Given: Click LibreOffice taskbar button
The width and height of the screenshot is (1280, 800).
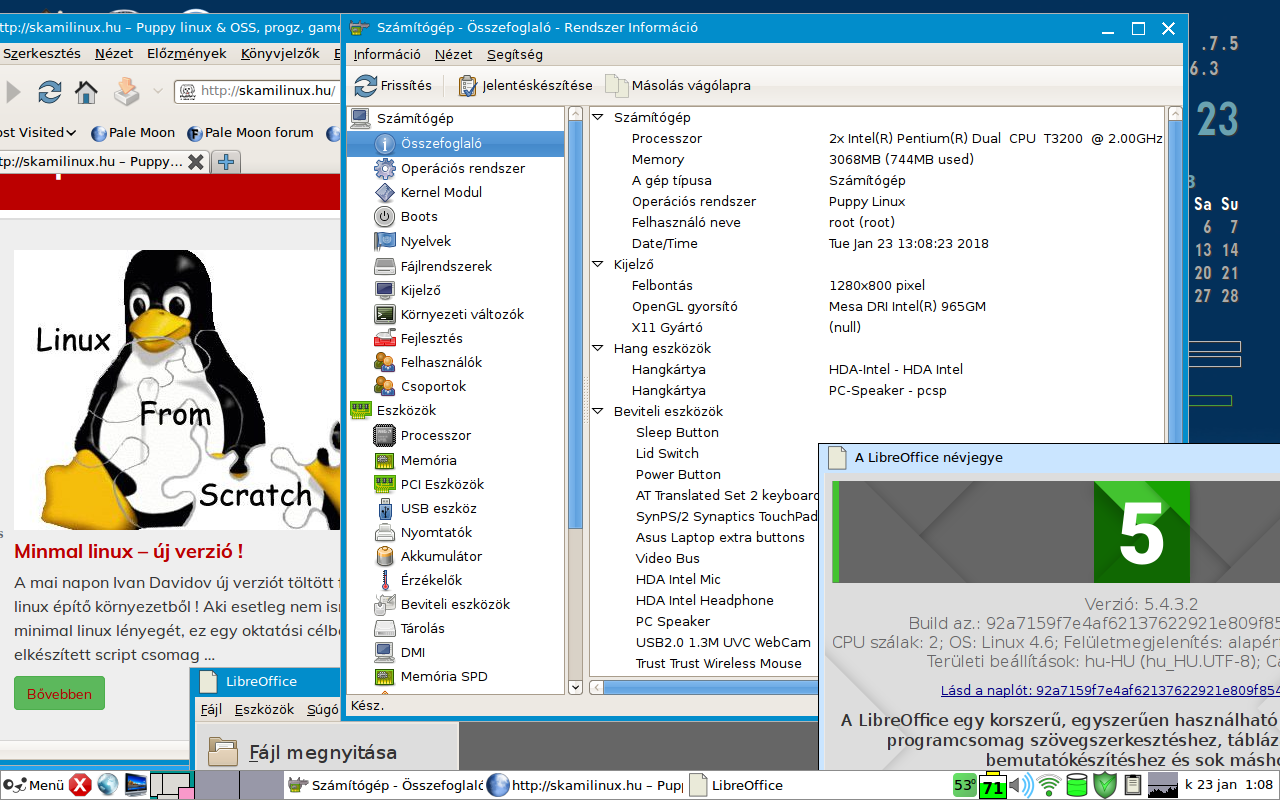Looking at the screenshot, I should tap(736, 785).
